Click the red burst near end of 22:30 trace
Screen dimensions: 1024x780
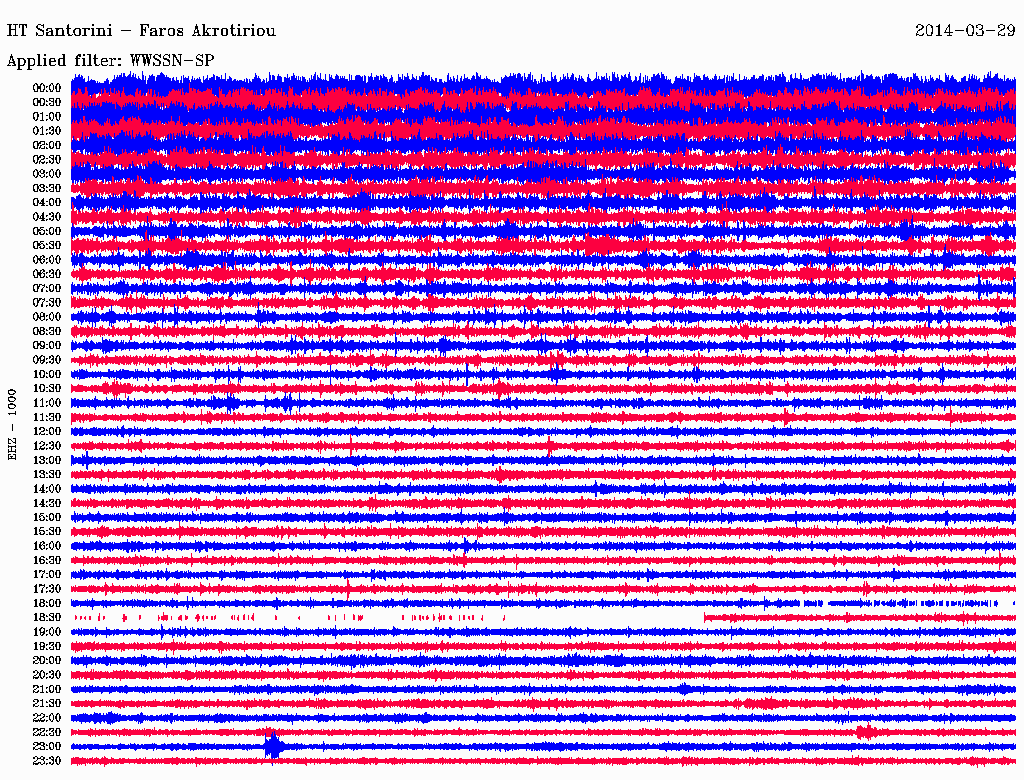point(866,732)
